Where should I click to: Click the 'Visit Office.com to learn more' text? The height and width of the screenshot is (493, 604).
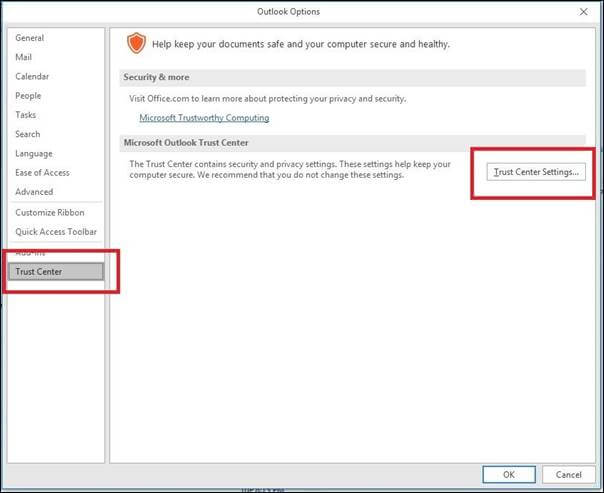coord(268,99)
